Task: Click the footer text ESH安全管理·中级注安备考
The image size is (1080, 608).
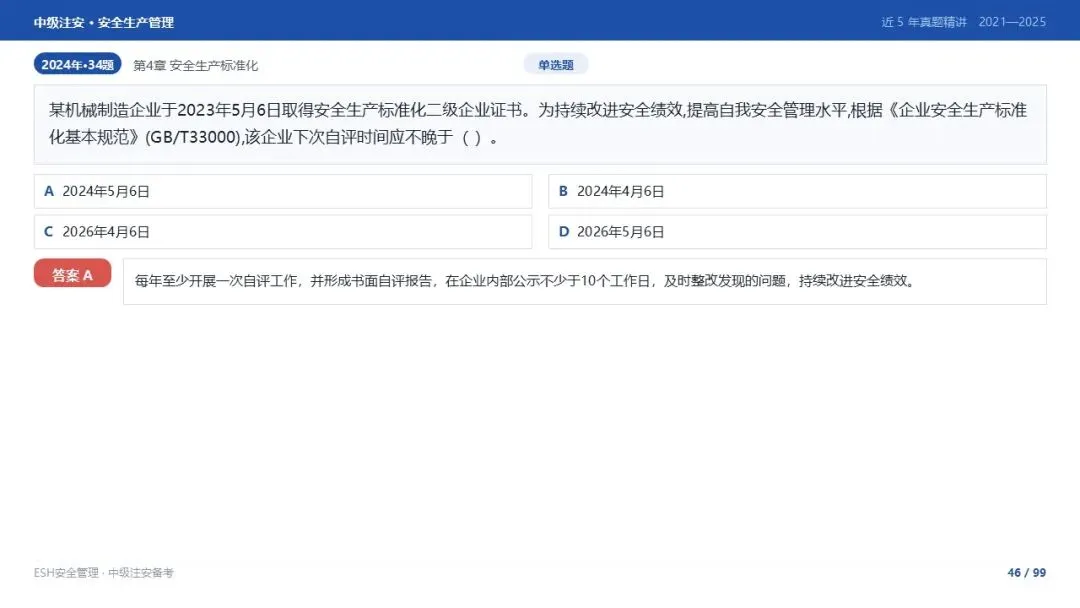Action: pyautogui.click(x=104, y=573)
